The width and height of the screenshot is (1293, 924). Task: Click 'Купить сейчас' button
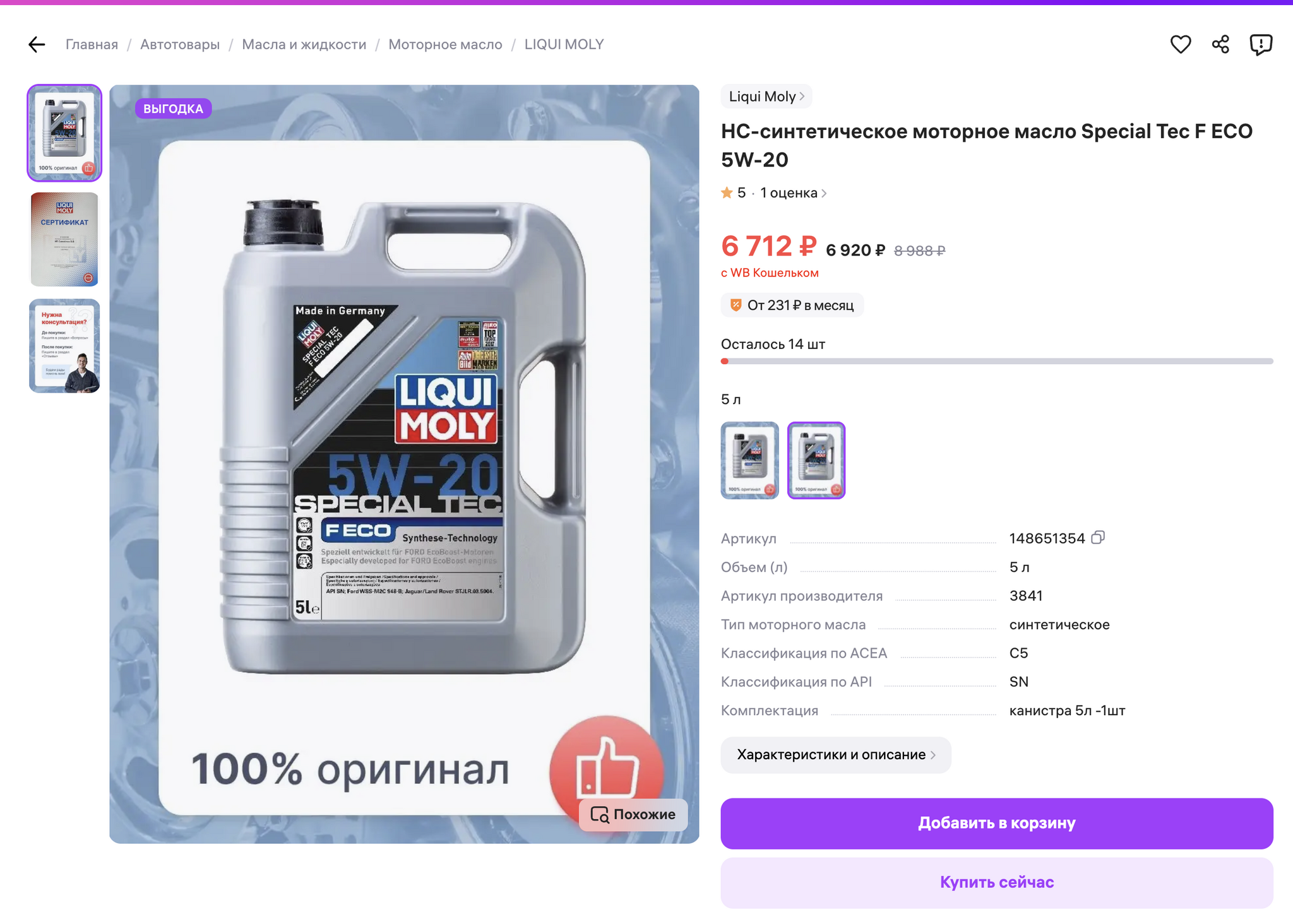tap(996, 882)
